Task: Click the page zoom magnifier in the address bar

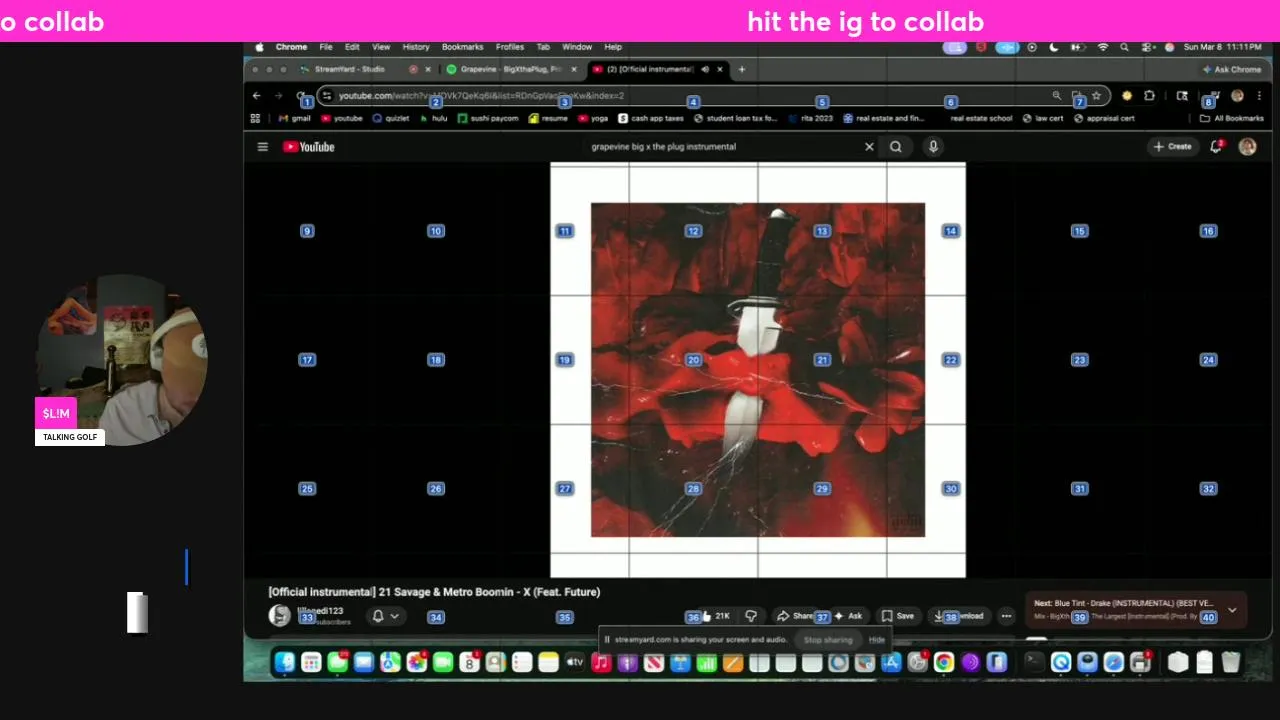Action: point(1056,96)
